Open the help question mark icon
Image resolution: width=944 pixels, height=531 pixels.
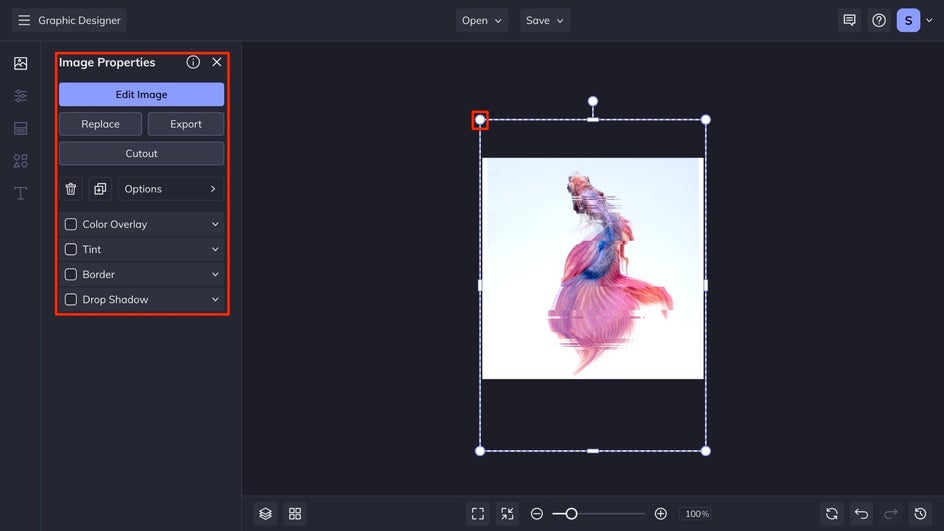879,20
